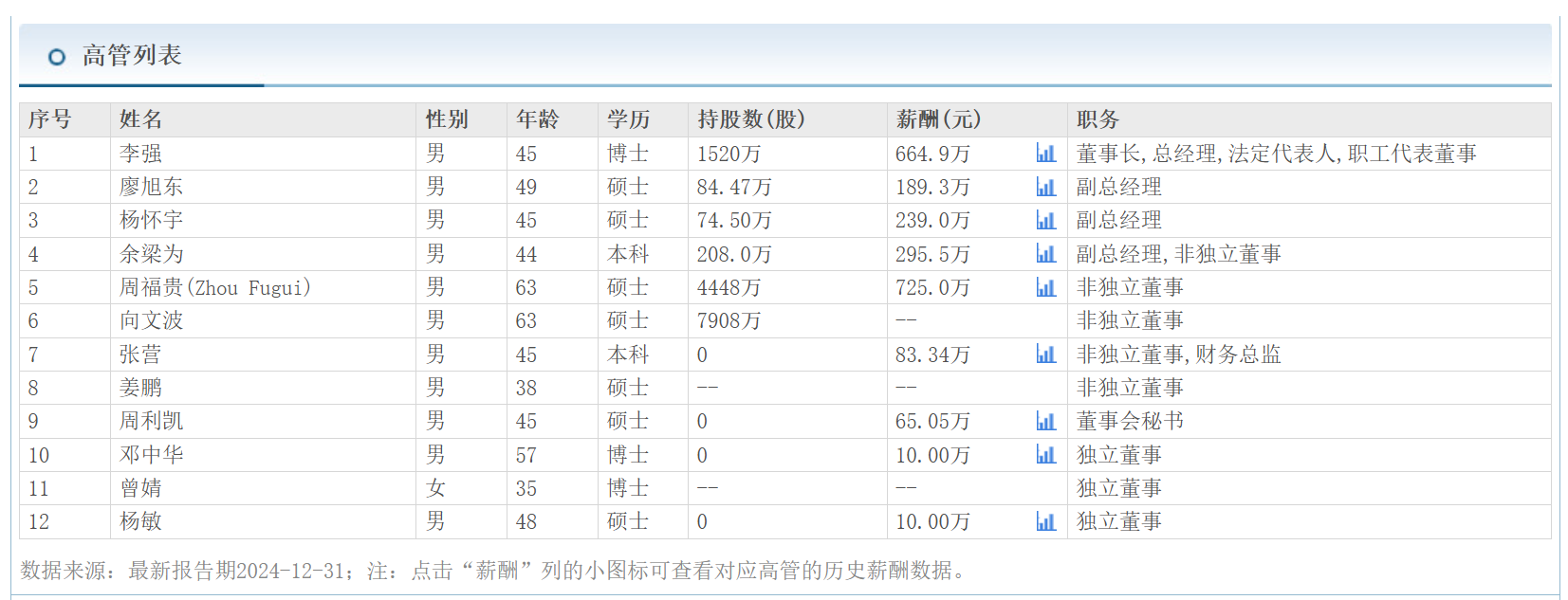Select the name 周福贵(Zhou Fugui)

215,287
